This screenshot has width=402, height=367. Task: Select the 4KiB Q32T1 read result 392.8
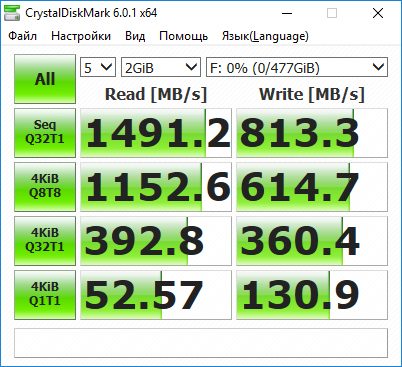pos(156,241)
